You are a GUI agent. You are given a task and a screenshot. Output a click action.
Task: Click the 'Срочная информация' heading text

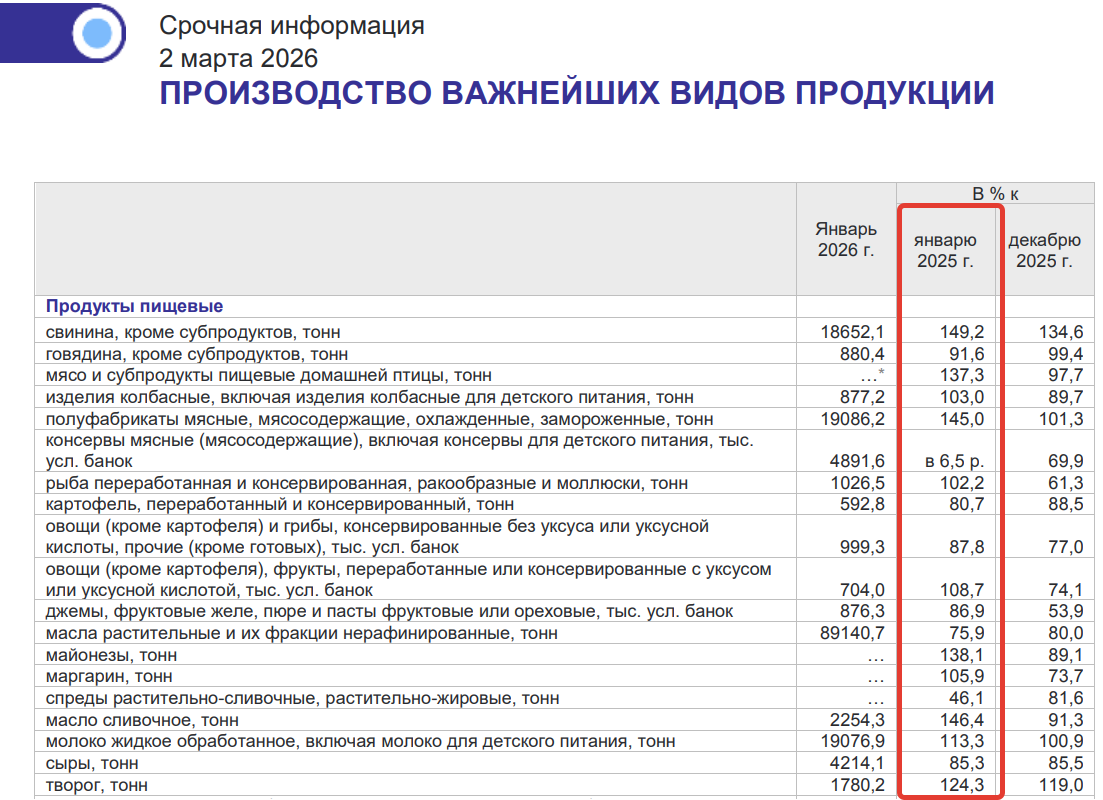[x=292, y=26]
